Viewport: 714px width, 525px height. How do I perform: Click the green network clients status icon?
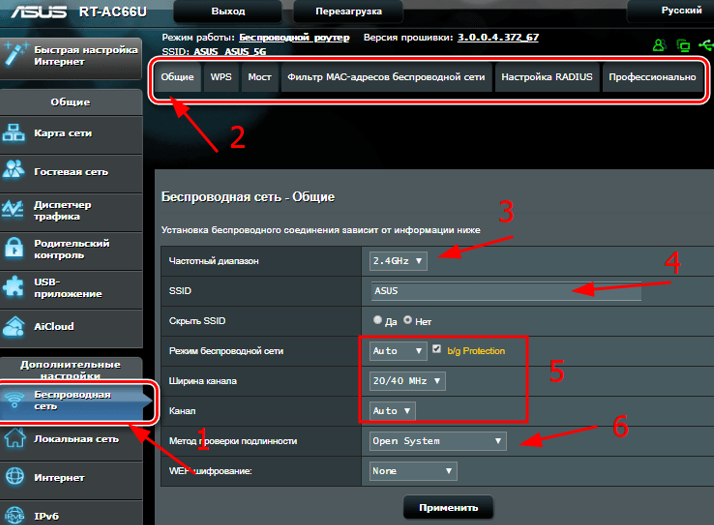[x=683, y=46]
